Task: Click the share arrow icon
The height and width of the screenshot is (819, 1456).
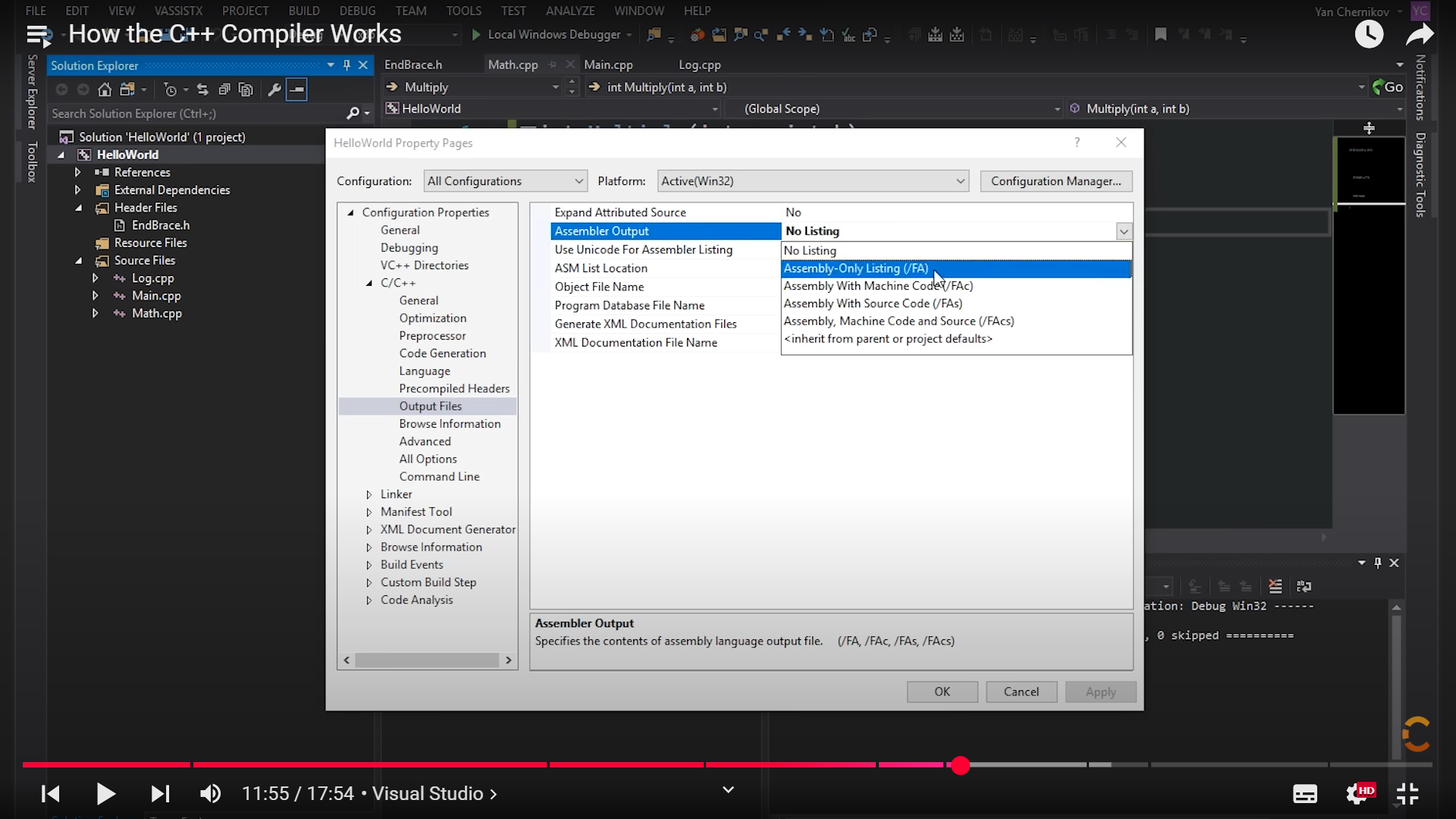Action: [1419, 34]
